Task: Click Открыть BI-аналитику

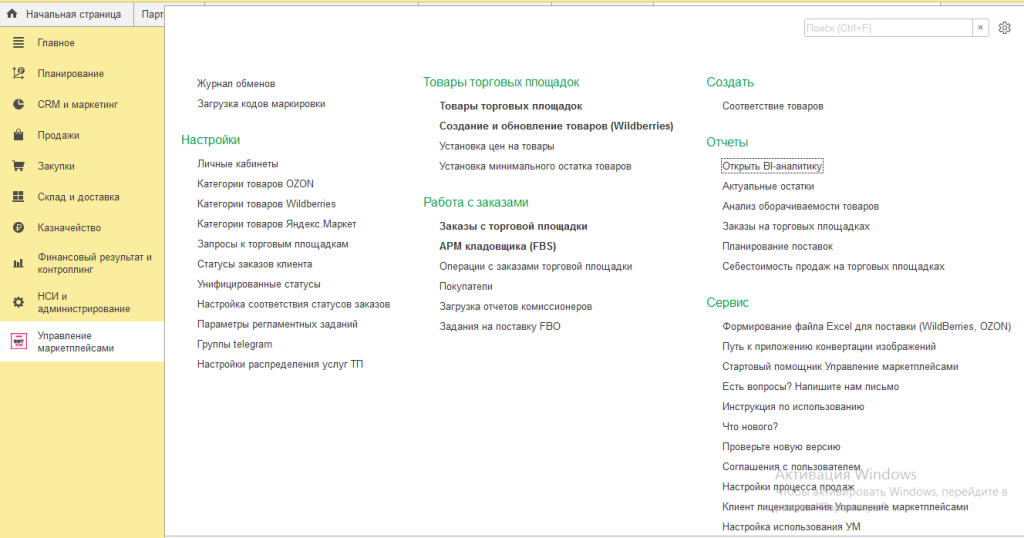Action: 772,166
